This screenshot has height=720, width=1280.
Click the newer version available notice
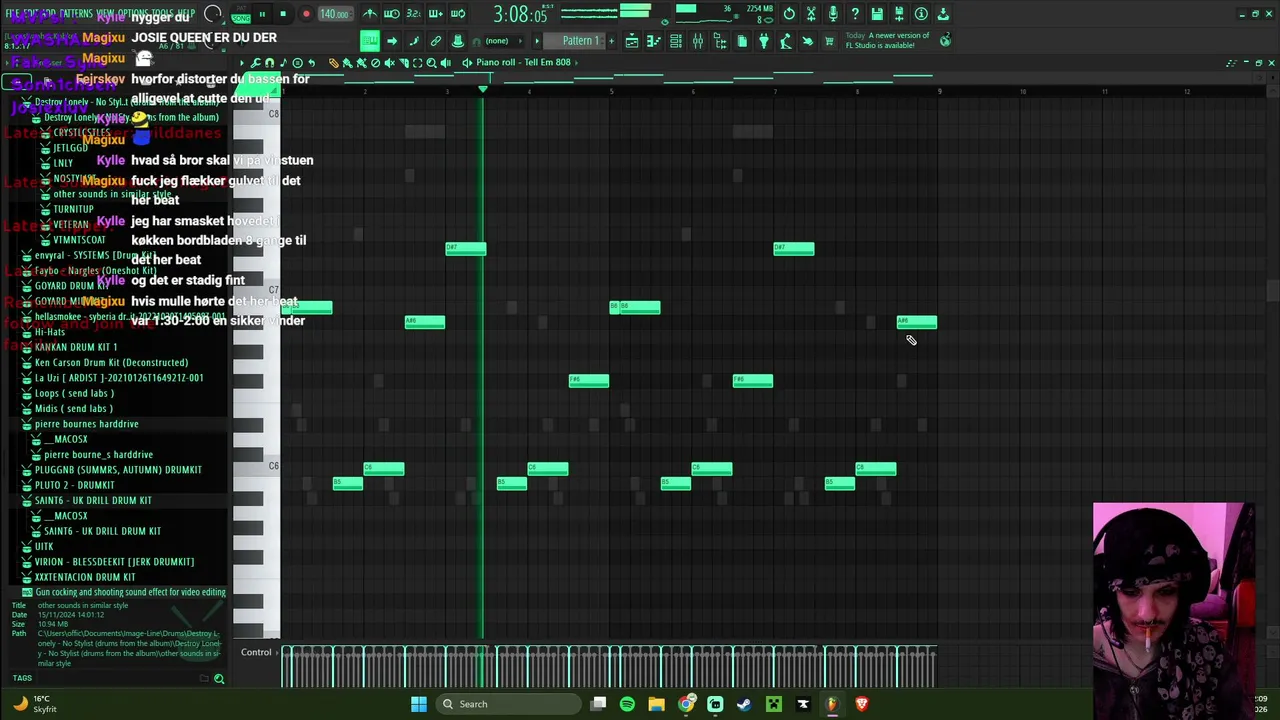point(887,41)
